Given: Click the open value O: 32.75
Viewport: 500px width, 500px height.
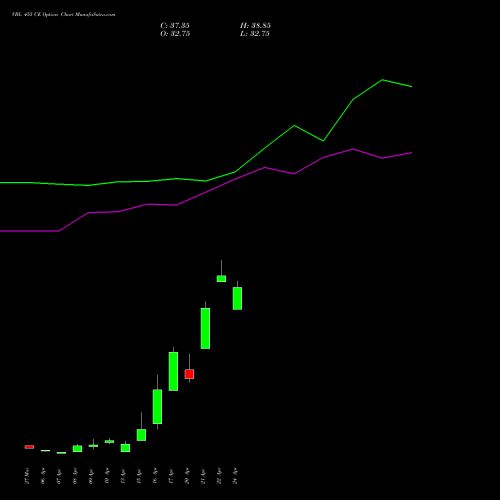Looking at the screenshot, I should 175,34.
